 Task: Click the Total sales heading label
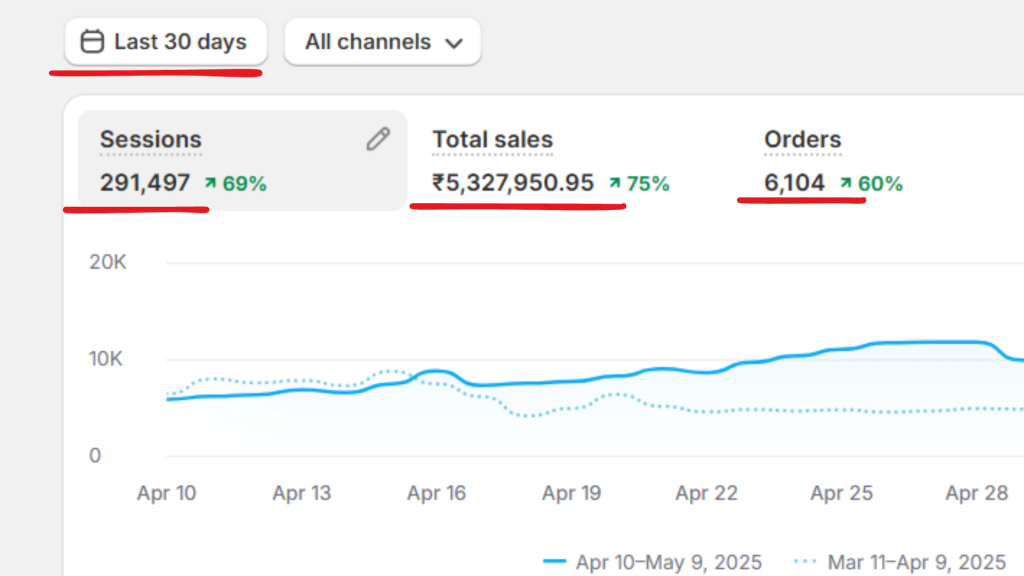493,140
